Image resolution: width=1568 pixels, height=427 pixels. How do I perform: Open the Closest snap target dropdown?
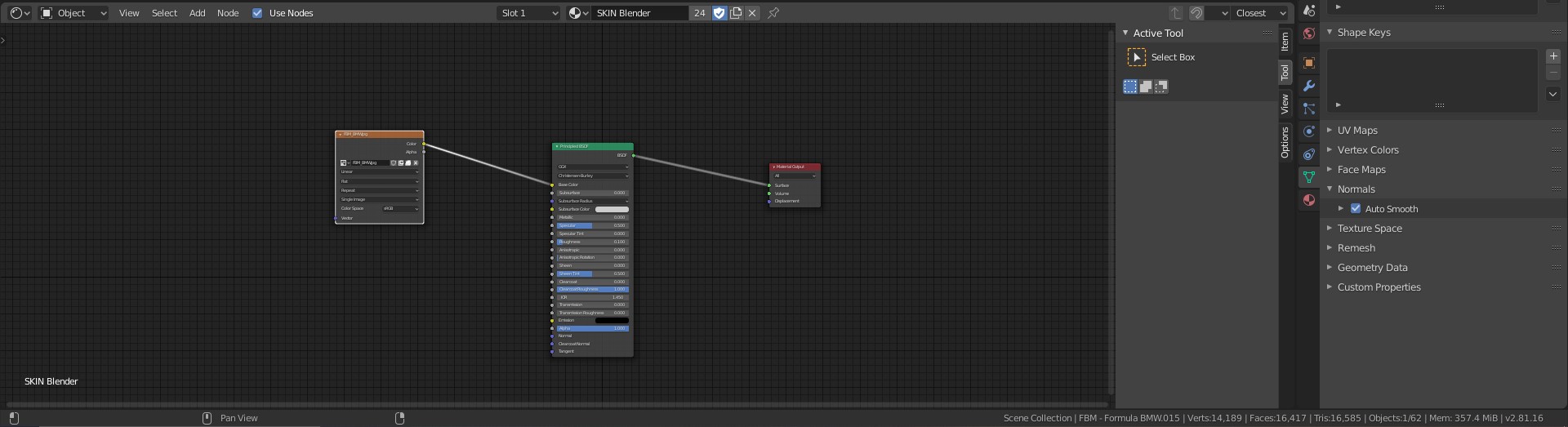[x=1261, y=13]
